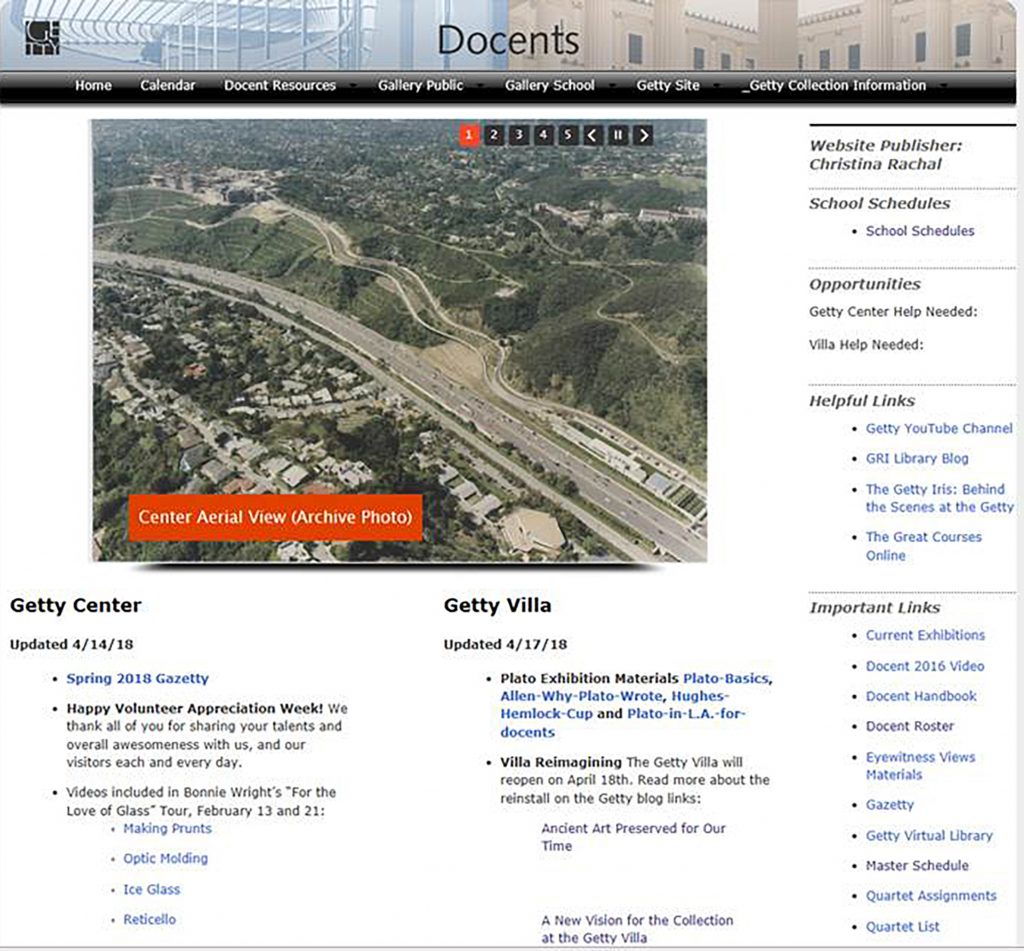Open the Making Prunts video link
This screenshot has height=951, width=1024.
(x=167, y=828)
